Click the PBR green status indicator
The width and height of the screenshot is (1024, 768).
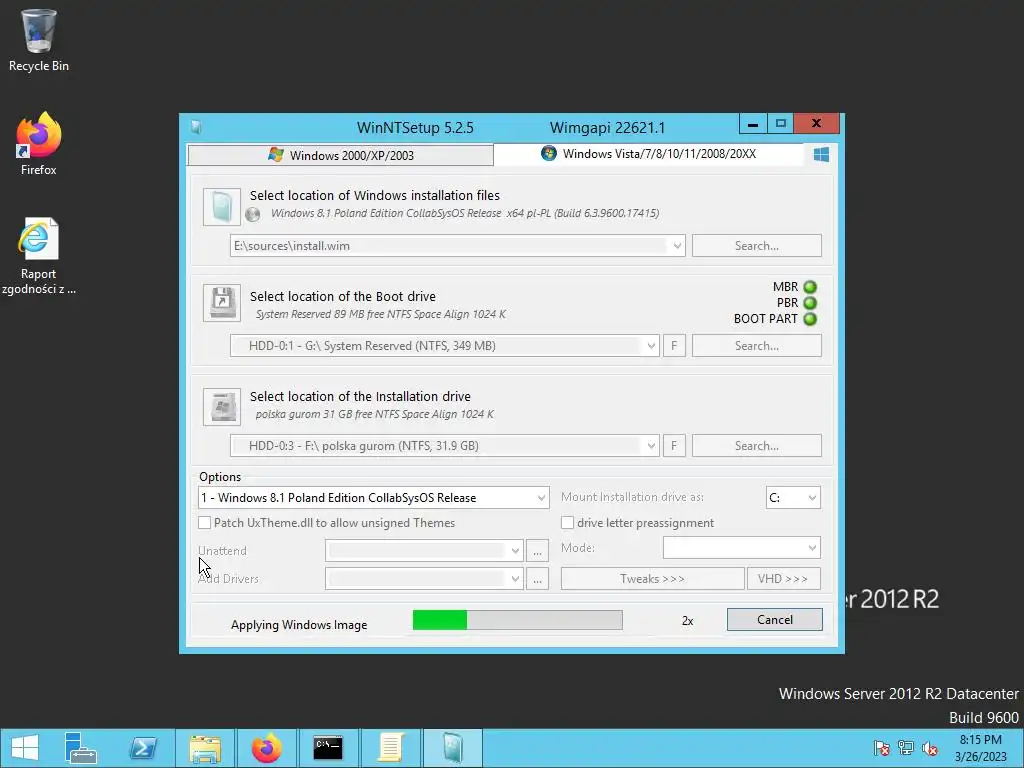tap(810, 303)
